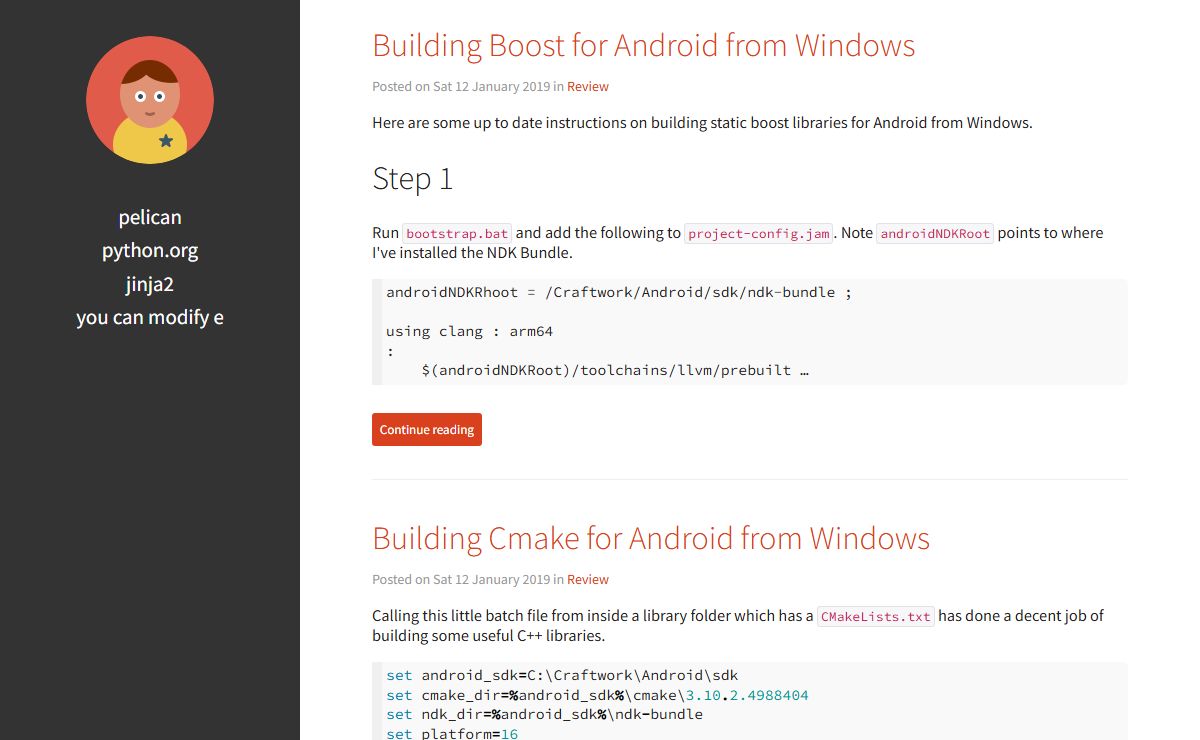Click the Cmake post's 'Posted on' date text

click(461, 579)
